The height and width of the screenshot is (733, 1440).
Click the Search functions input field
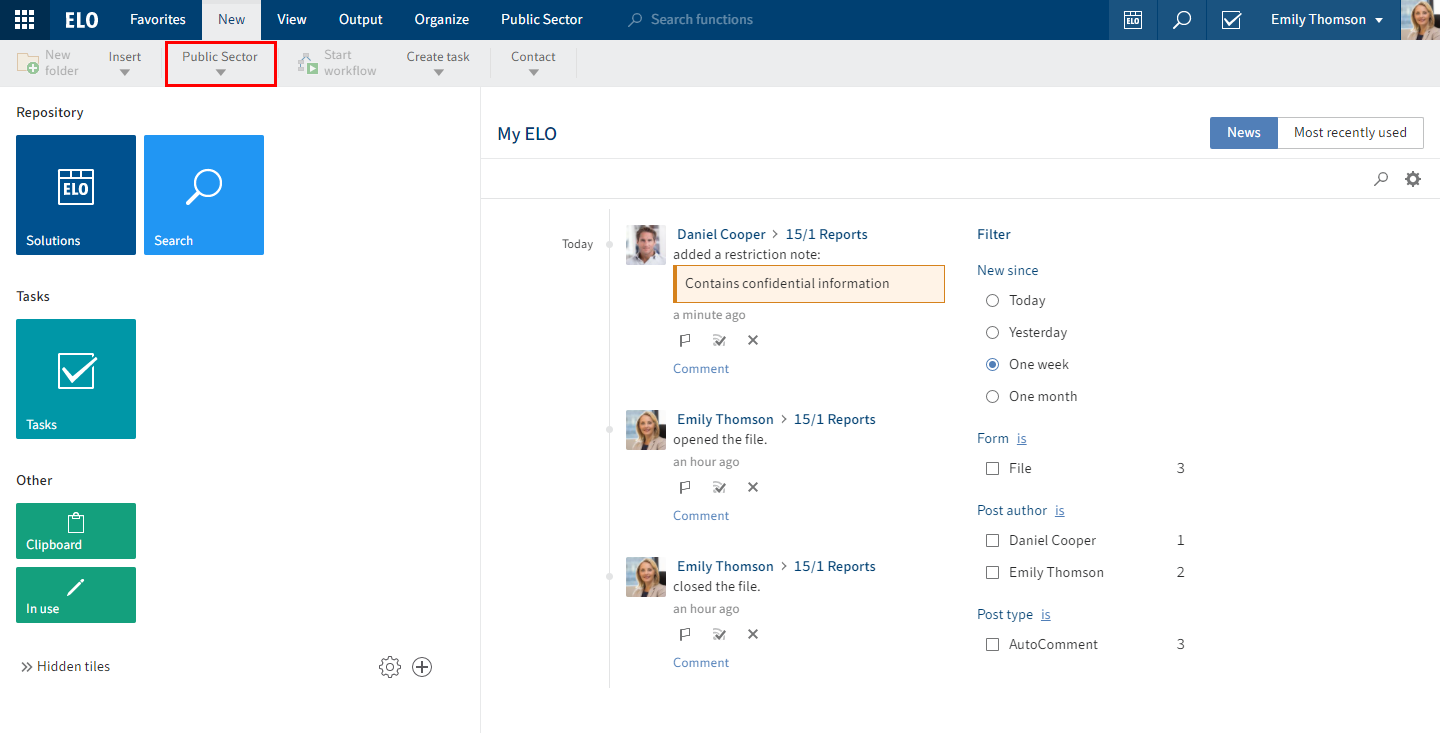click(x=702, y=20)
